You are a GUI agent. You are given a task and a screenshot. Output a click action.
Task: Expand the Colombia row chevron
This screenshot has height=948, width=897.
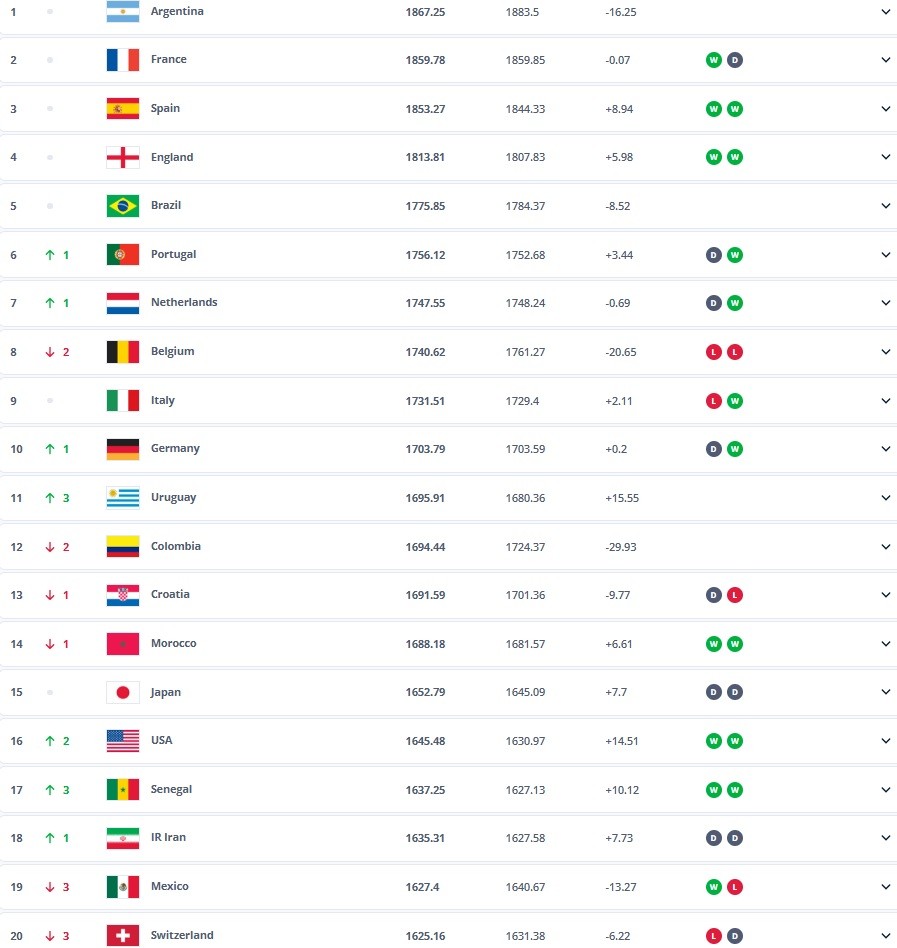click(x=885, y=547)
